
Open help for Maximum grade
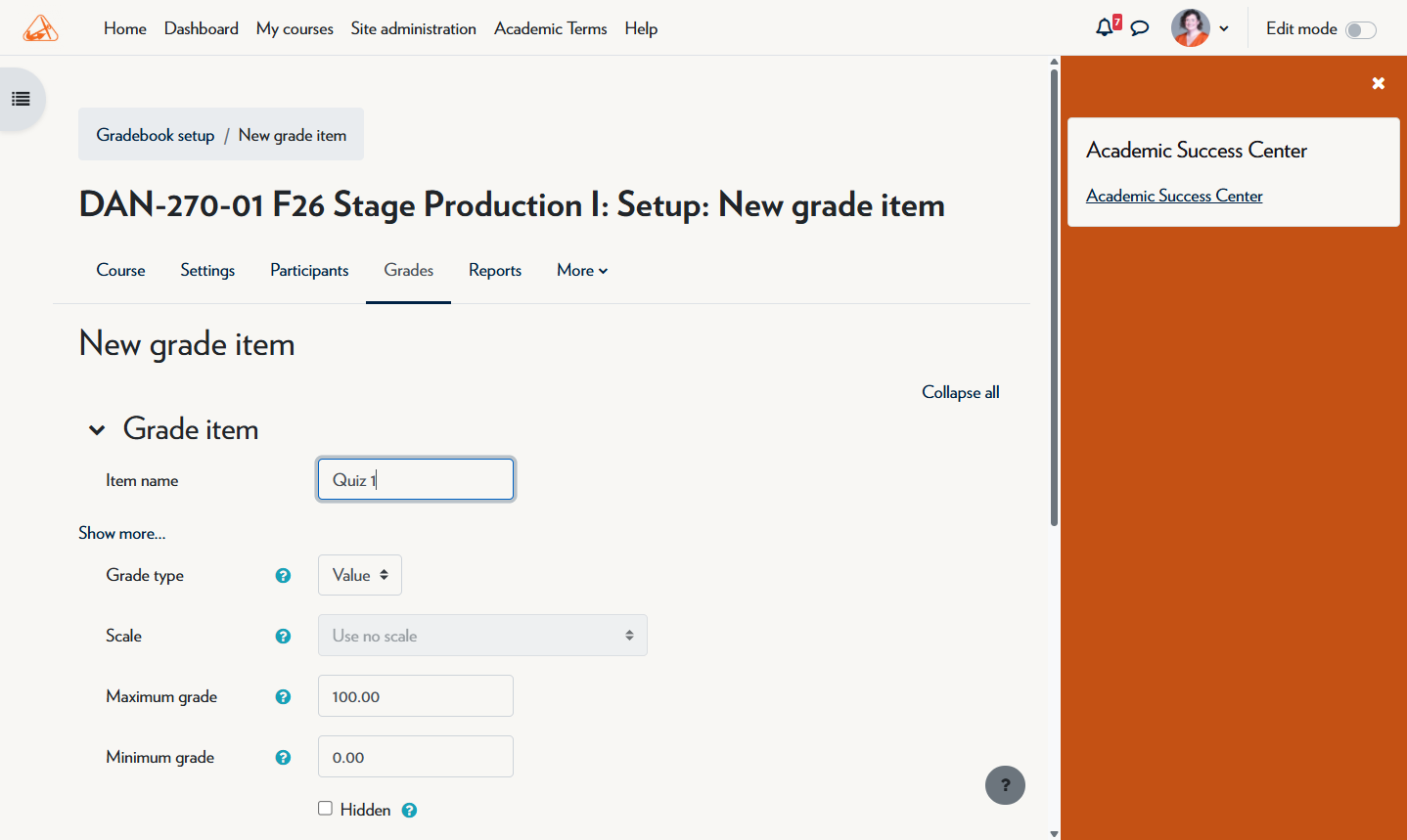(x=283, y=697)
